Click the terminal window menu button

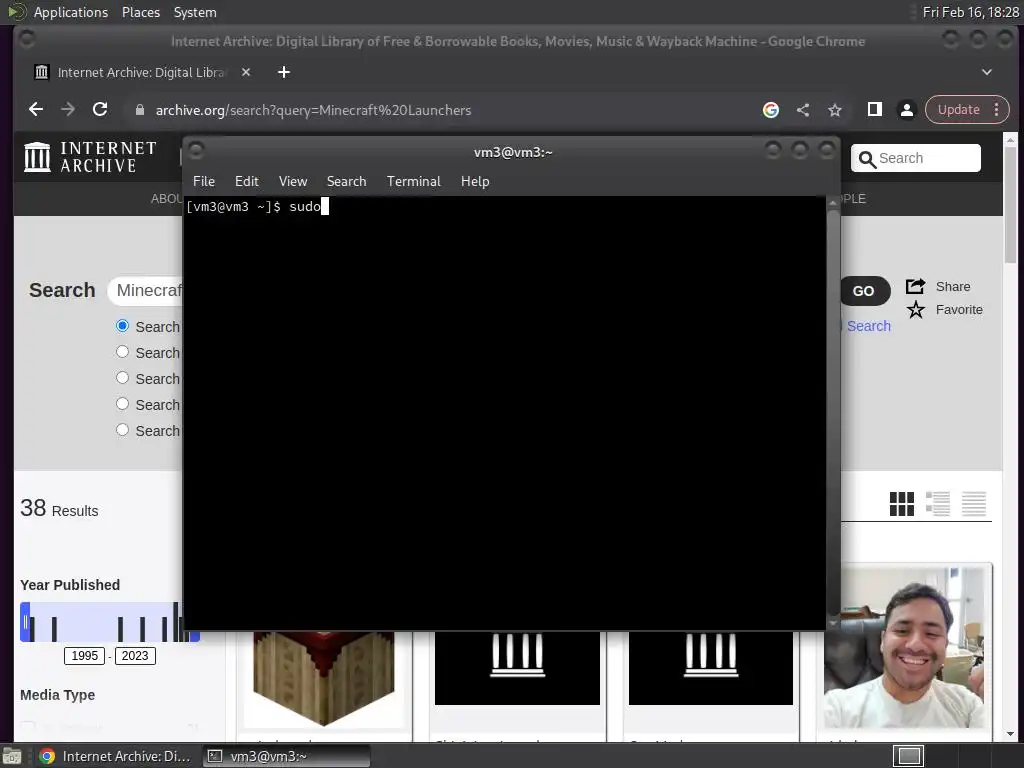[x=196, y=151]
